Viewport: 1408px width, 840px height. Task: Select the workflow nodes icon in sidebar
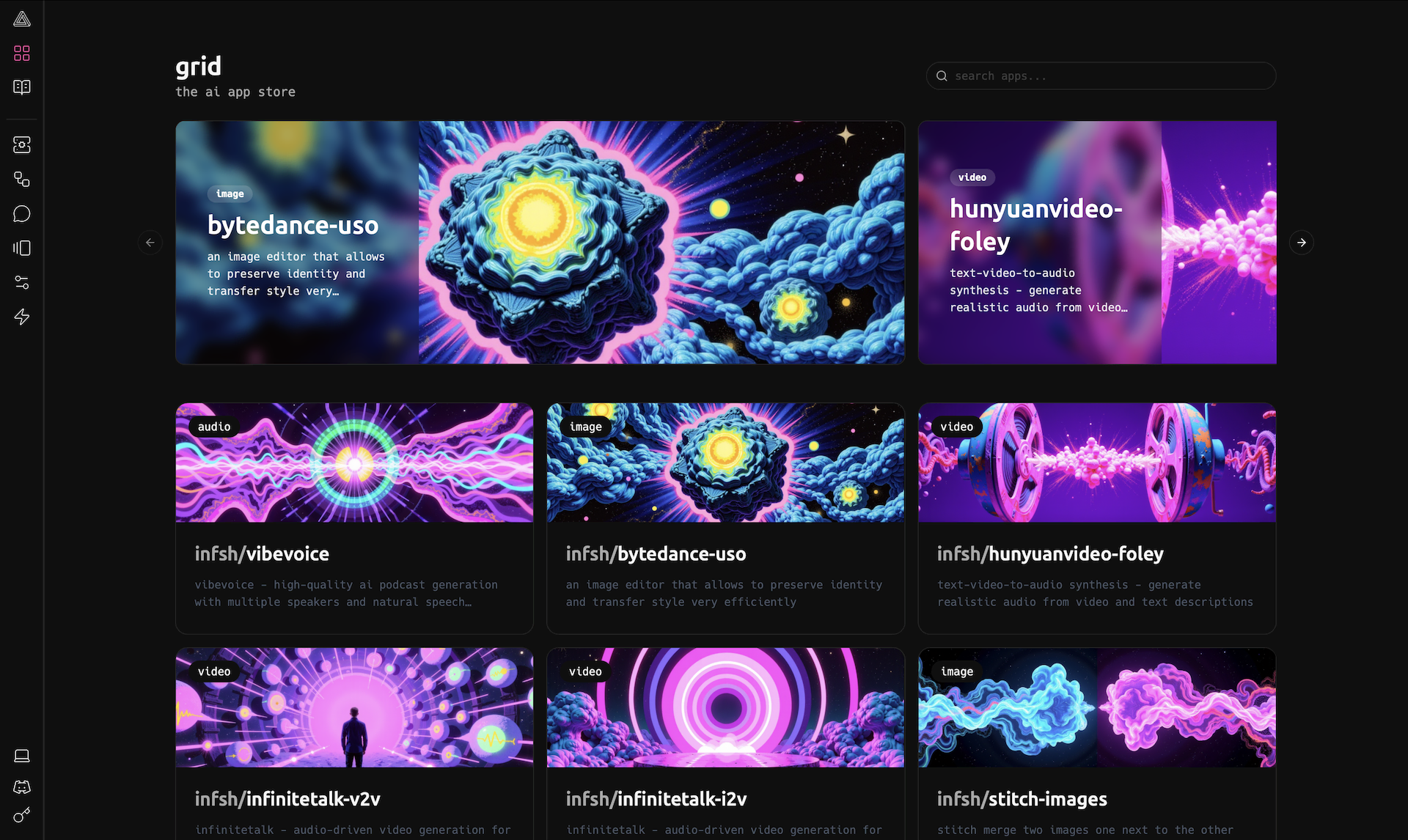coord(21,179)
